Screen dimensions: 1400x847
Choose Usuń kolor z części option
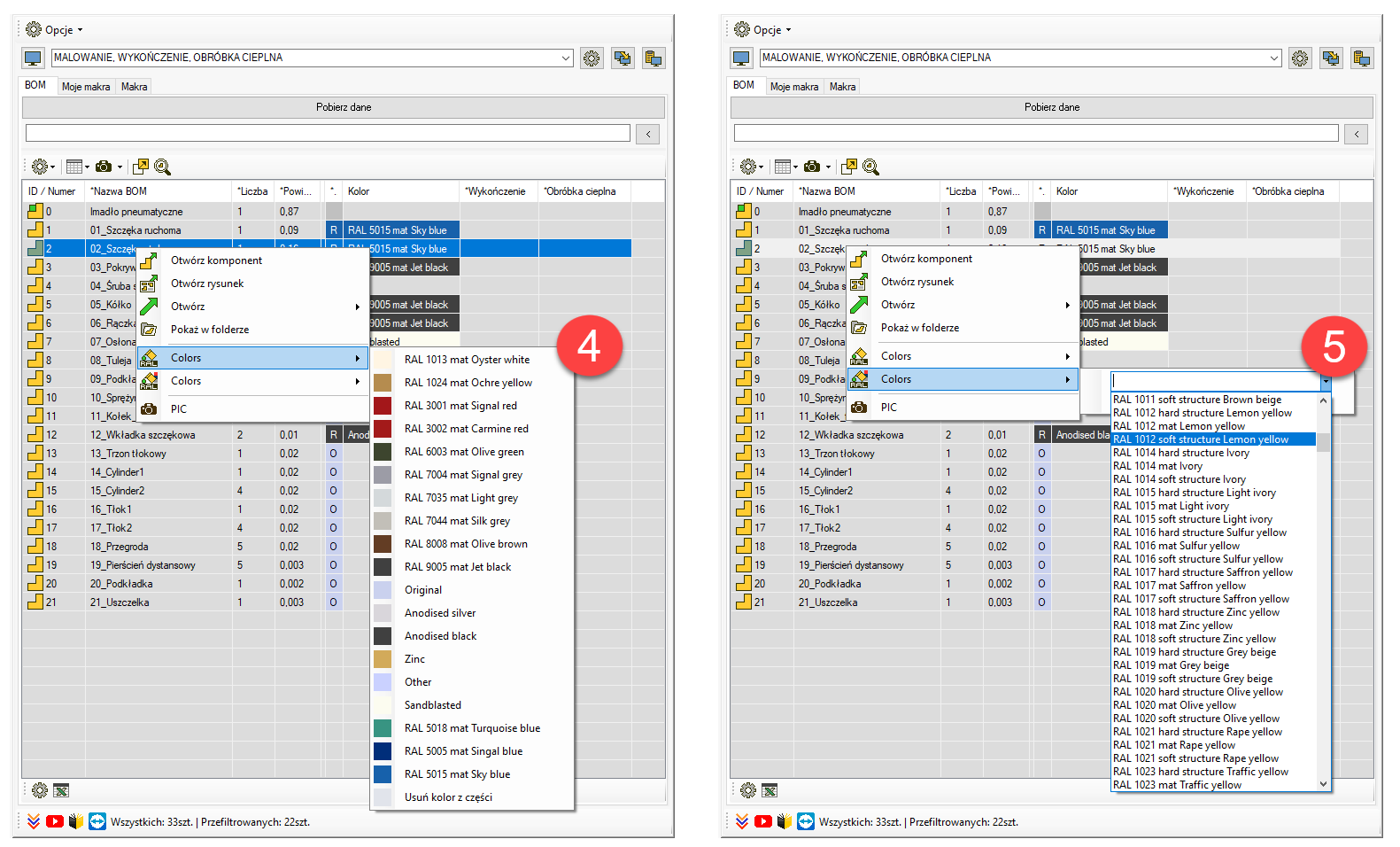(x=472, y=797)
